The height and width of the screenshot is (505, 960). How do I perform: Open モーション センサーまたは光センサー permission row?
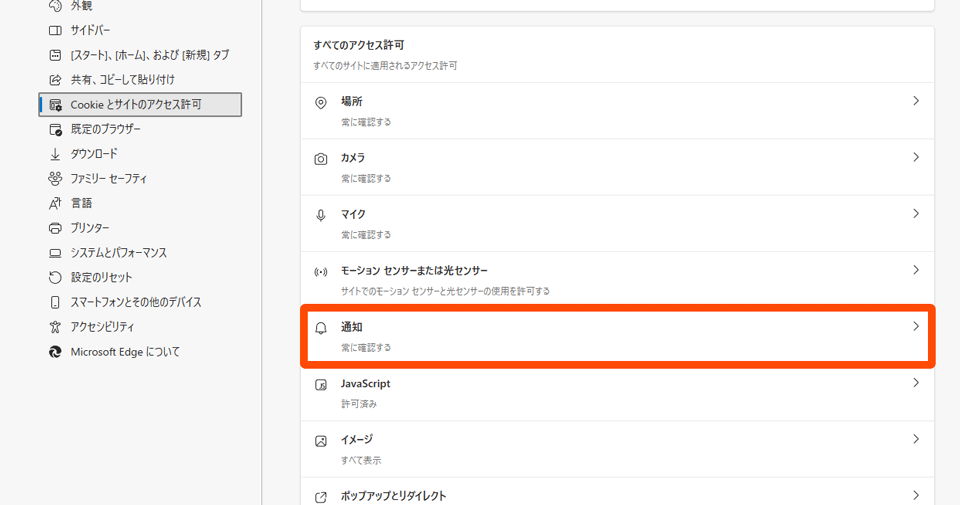[x=617, y=279]
